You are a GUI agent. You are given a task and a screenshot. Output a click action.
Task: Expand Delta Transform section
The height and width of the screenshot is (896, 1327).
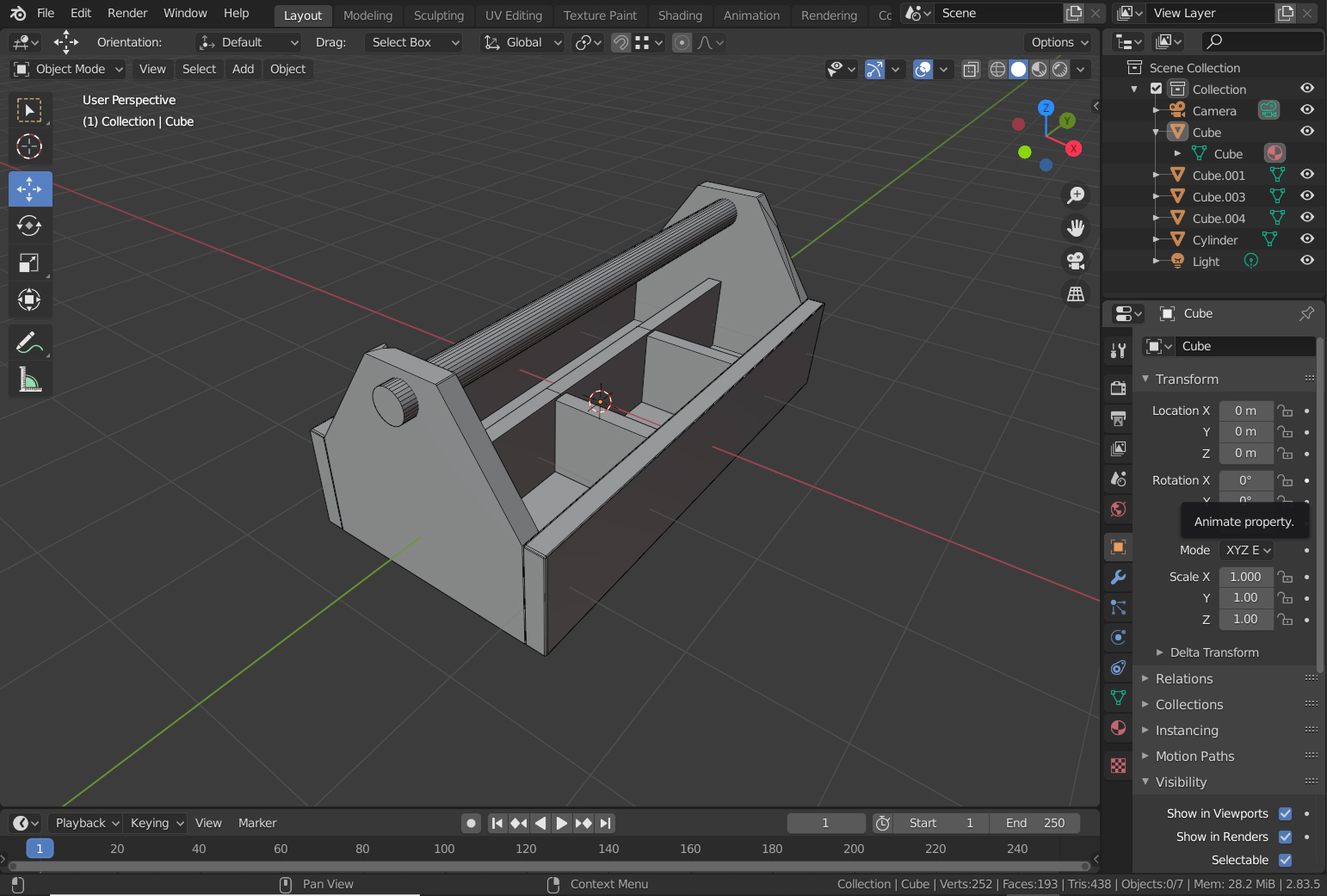coord(1213,652)
